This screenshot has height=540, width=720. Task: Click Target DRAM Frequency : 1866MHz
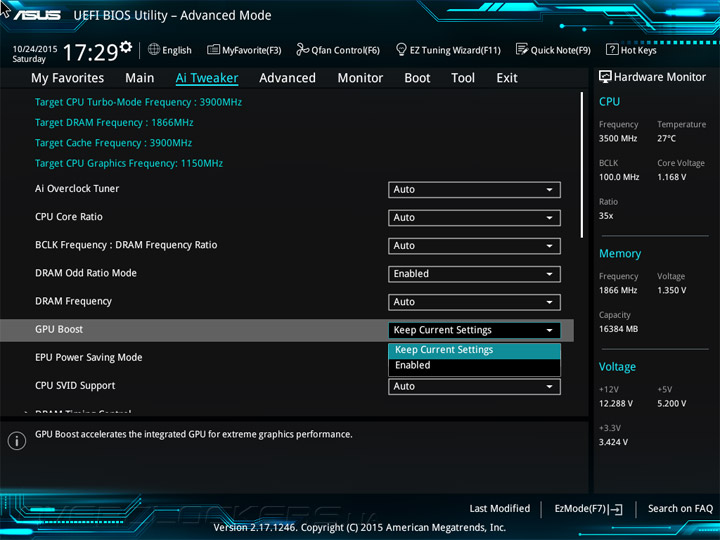tap(114, 123)
